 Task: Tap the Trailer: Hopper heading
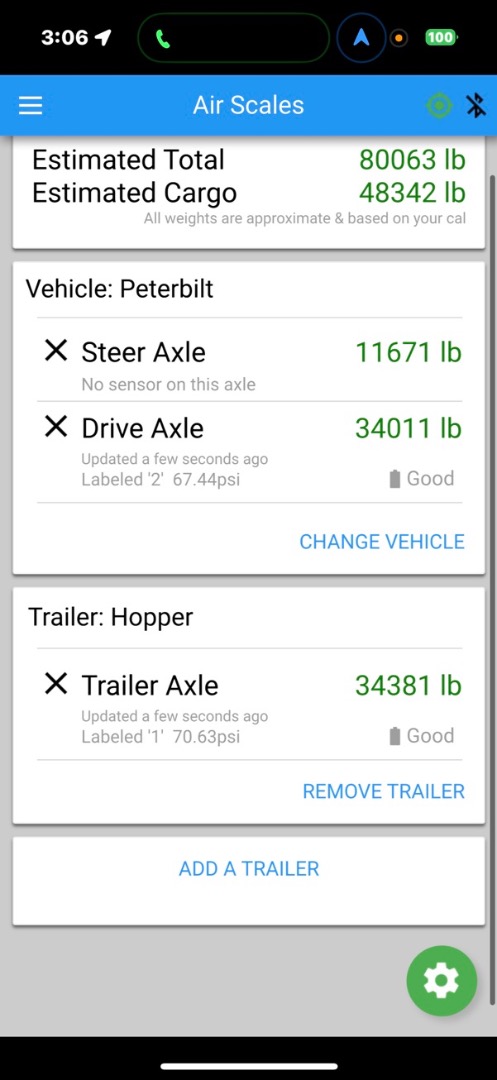[110, 616]
